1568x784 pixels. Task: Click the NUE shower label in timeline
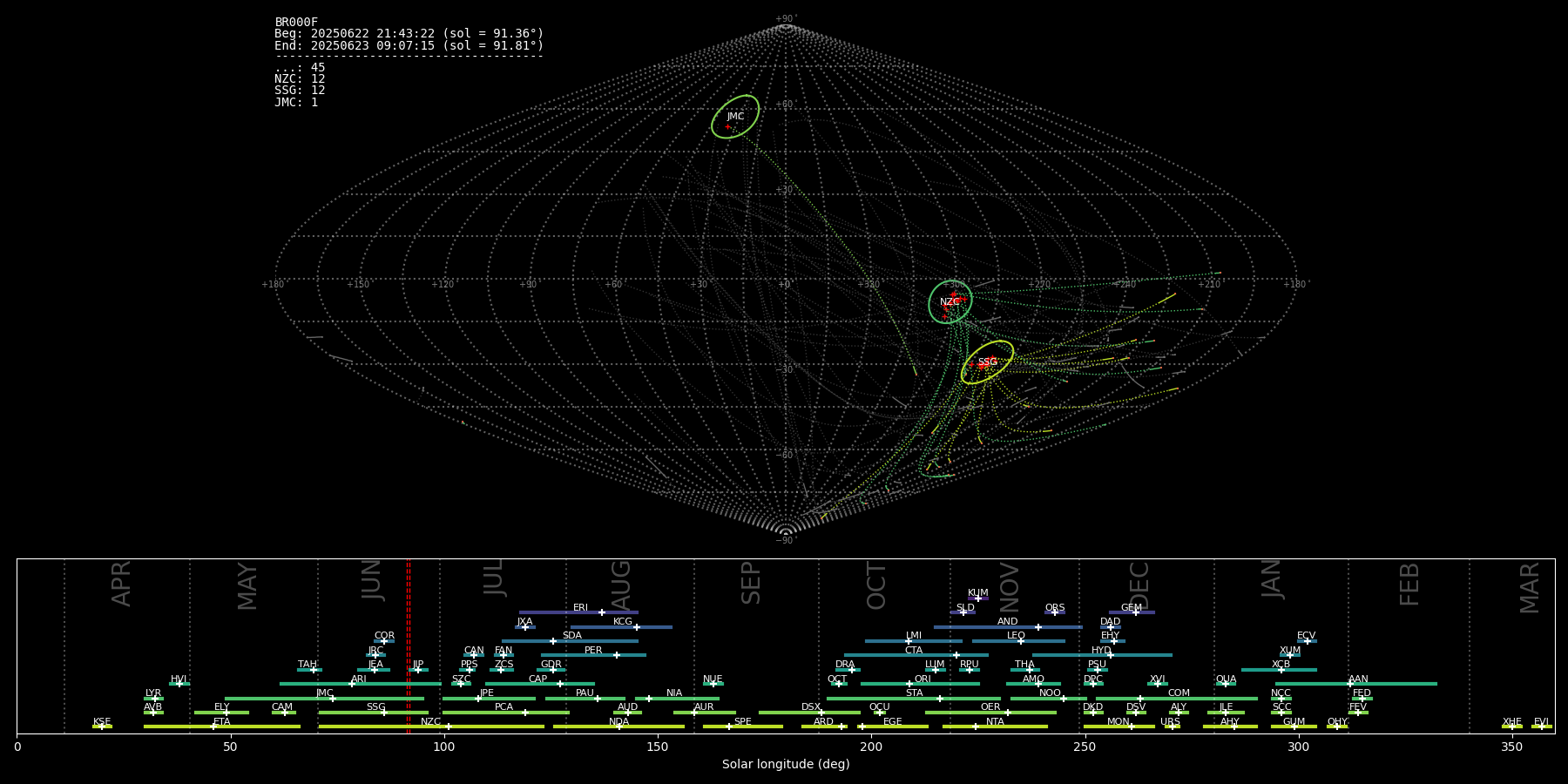pyautogui.click(x=713, y=679)
